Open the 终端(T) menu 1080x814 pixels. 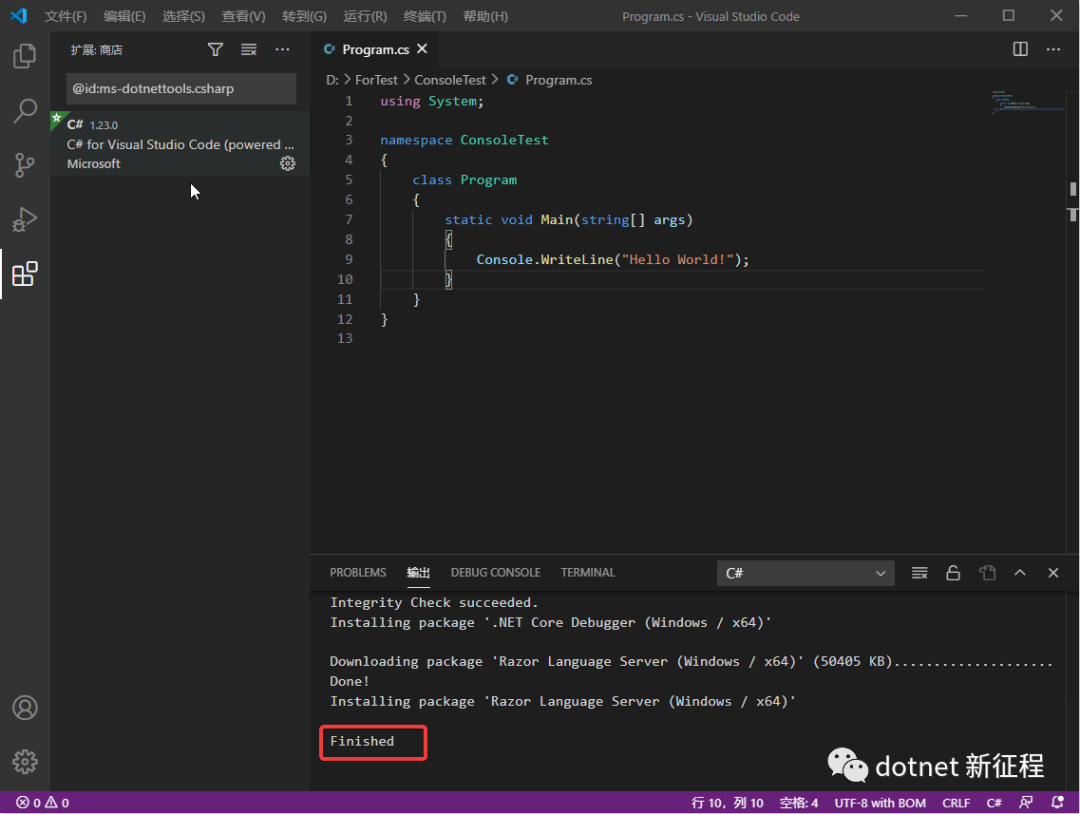tap(425, 16)
